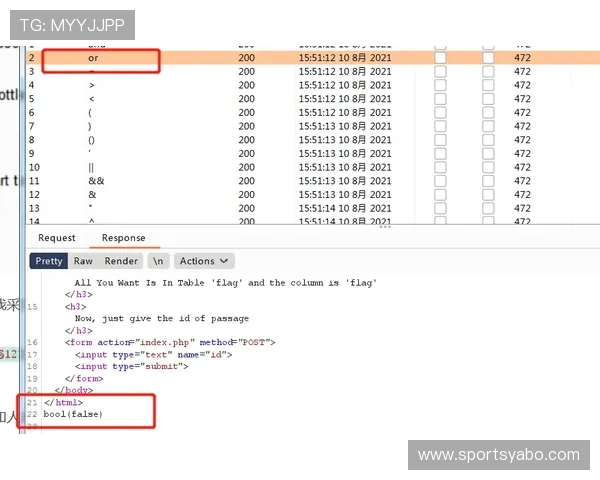
Task: Tick the first checkbox in row 2
Action: pyautogui.click(x=440, y=59)
